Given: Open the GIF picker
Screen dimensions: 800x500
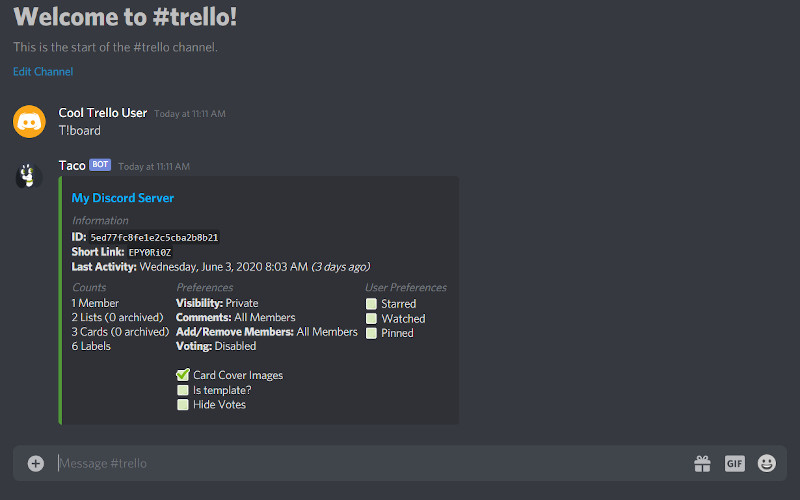Looking at the screenshot, I should (735, 463).
